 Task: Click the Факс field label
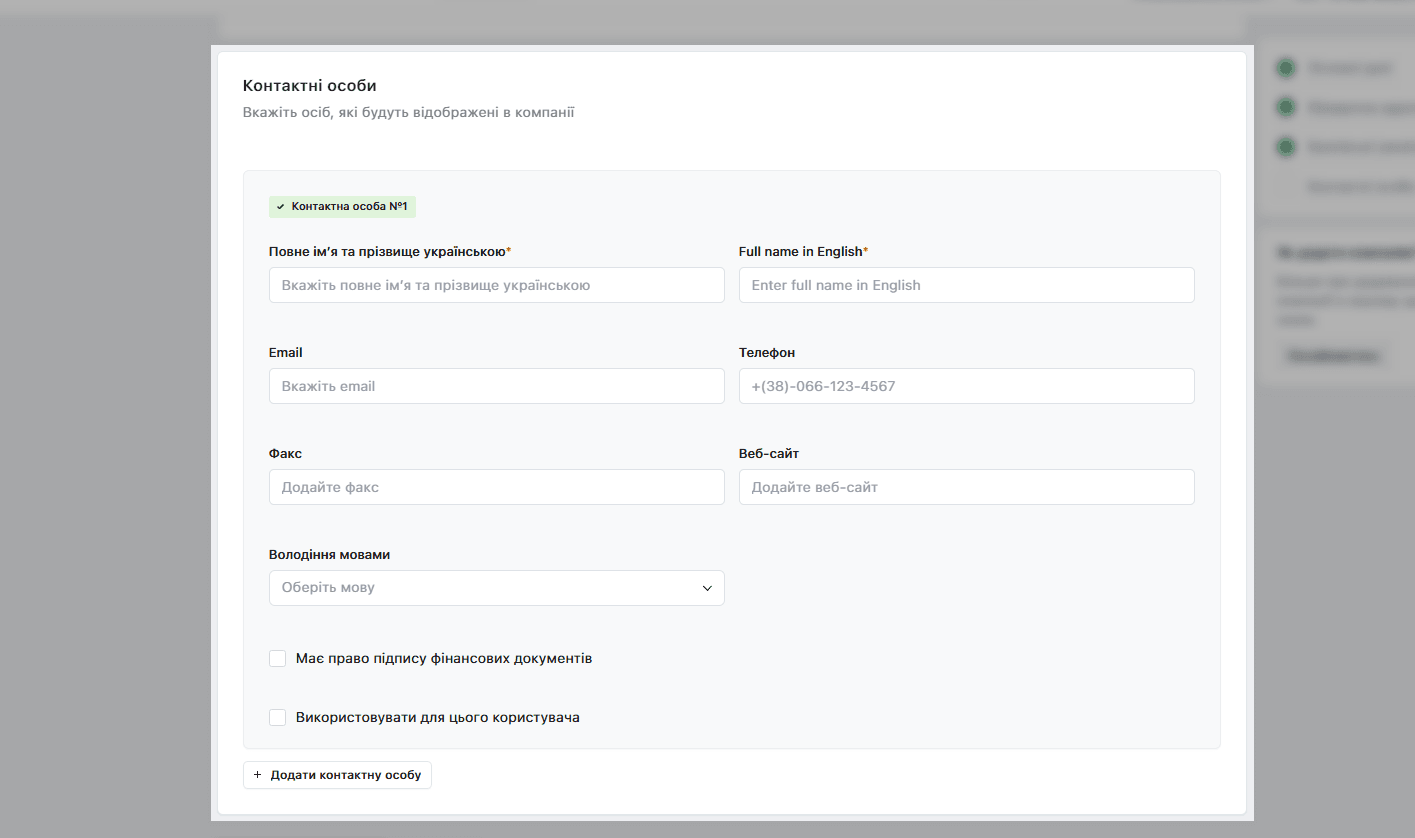[x=285, y=453]
